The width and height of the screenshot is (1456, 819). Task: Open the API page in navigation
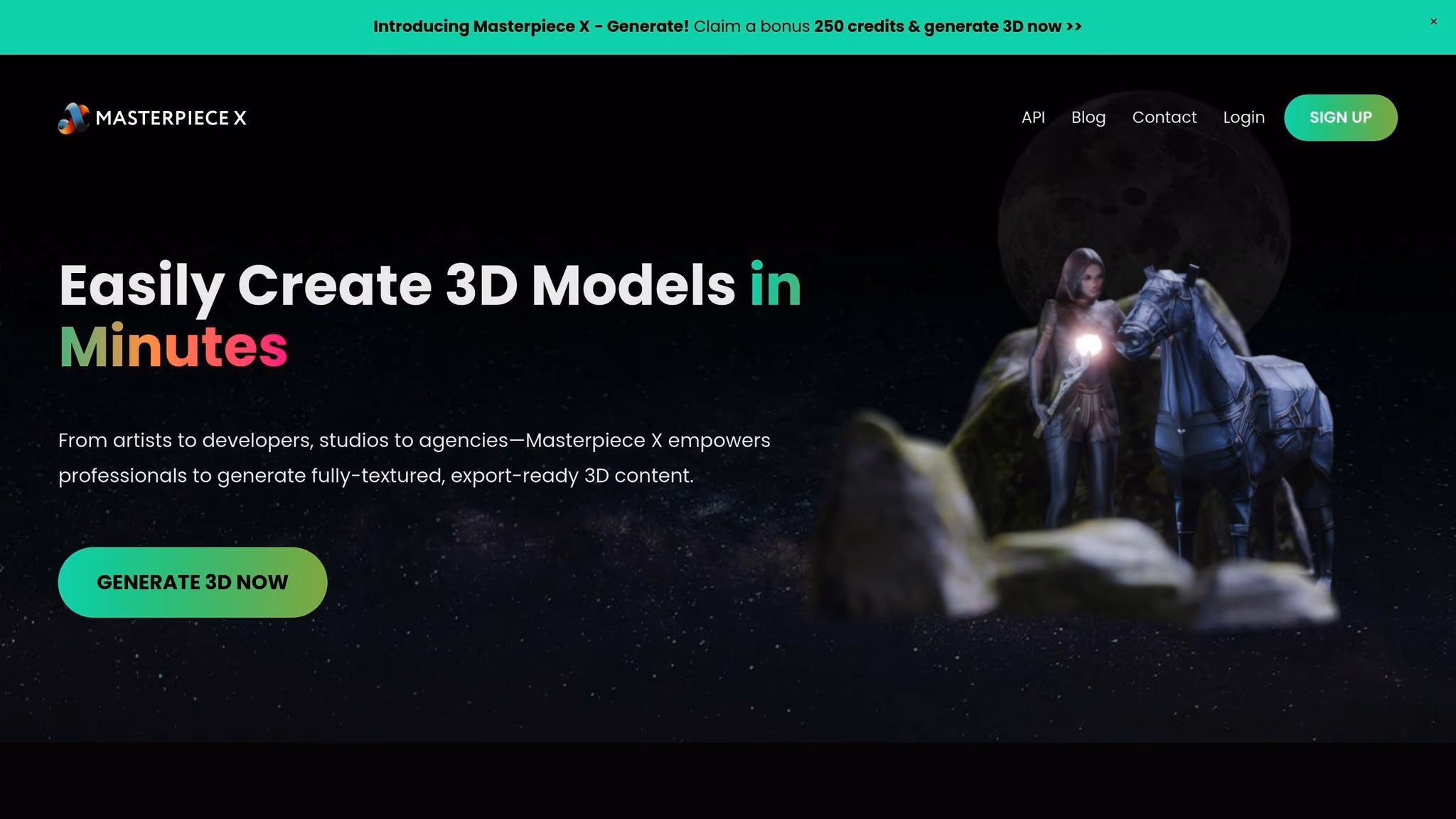coord(1033,117)
